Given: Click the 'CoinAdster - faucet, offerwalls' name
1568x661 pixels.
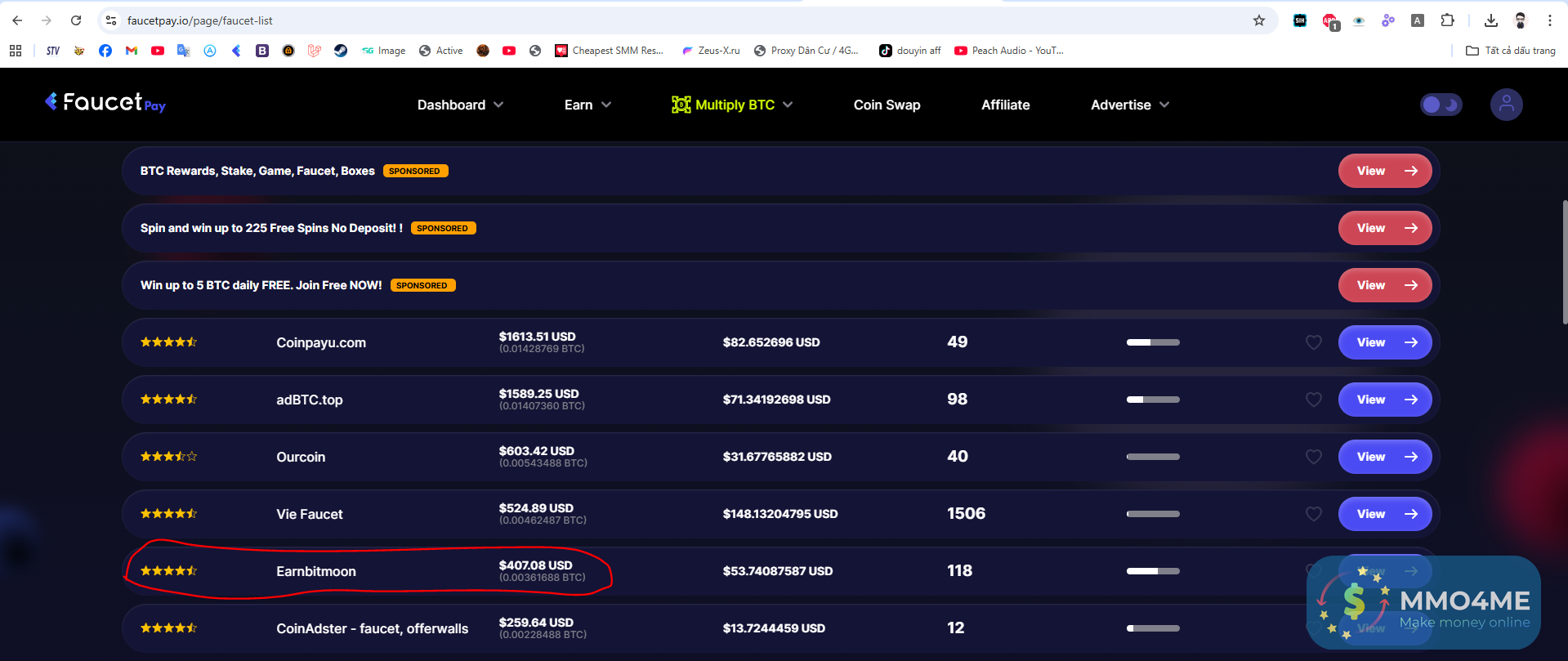Looking at the screenshot, I should coord(373,628).
